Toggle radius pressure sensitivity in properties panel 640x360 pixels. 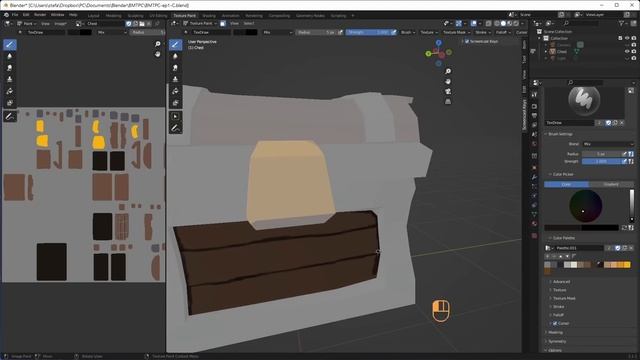624,154
